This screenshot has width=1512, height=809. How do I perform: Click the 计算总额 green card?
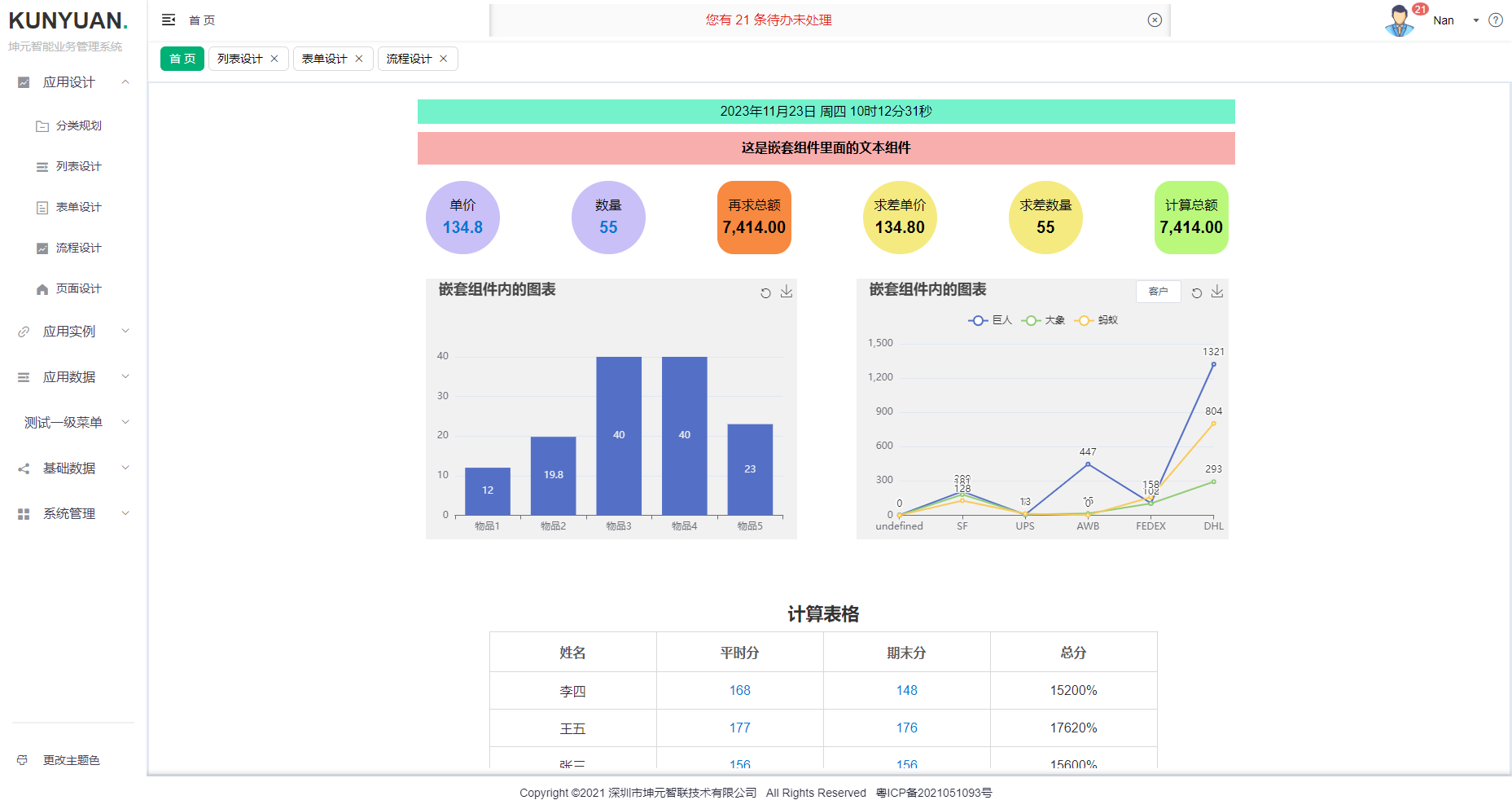coord(1191,218)
